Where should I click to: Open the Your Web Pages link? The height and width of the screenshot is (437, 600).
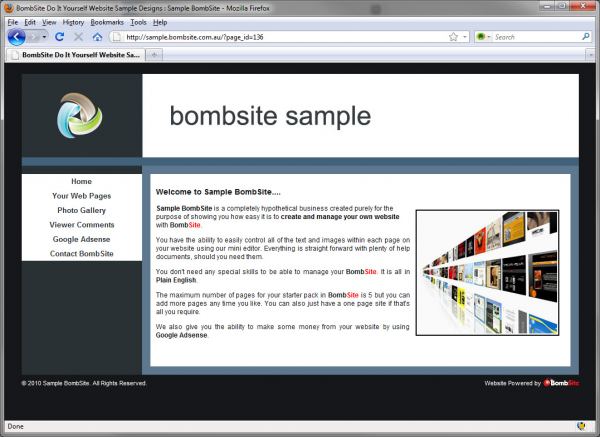coord(82,196)
